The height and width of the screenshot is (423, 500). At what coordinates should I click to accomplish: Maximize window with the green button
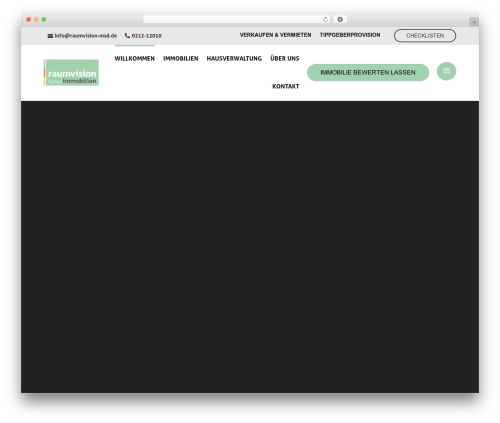(44, 19)
